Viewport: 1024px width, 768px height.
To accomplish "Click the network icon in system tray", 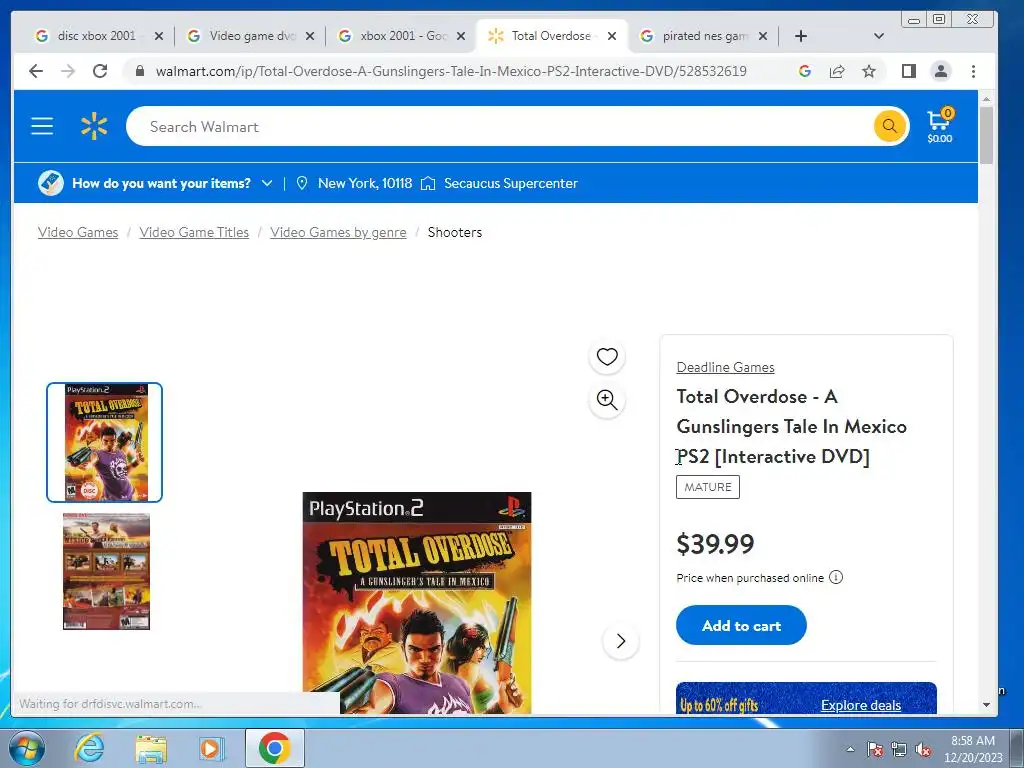I will 899,750.
